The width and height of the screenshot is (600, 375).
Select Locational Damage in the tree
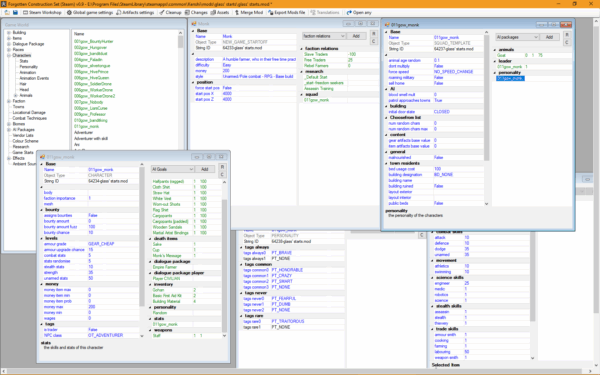tap(29, 112)
